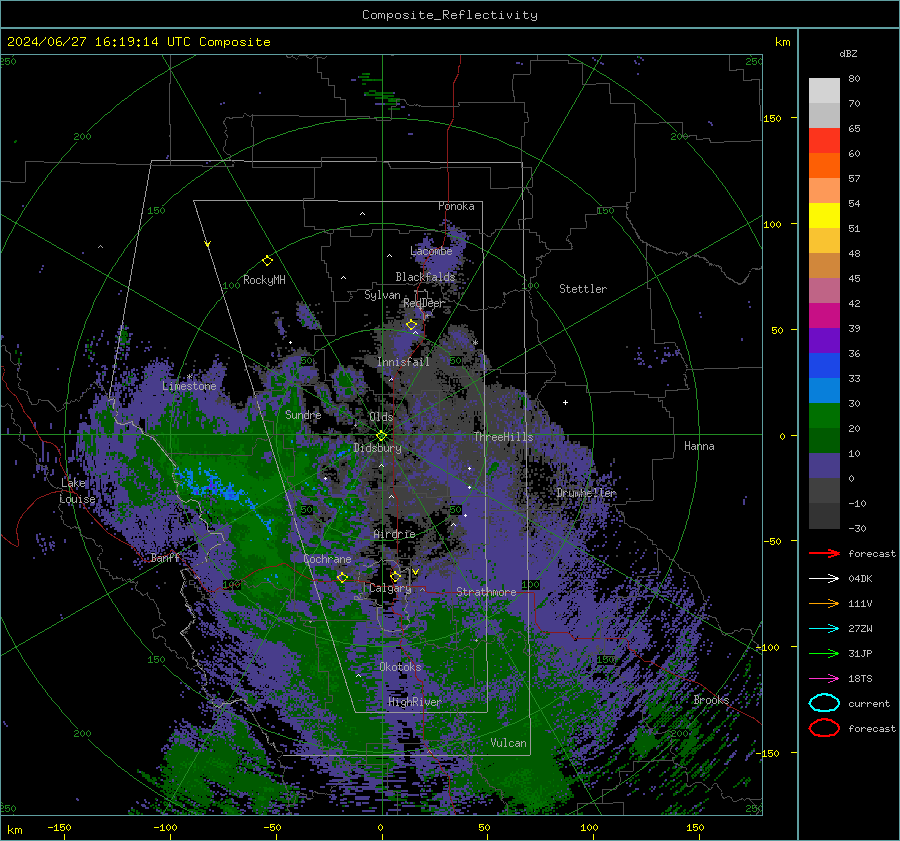Click the Didsbury city label
The width and height of the screenshot is (900, 841).
pyautogui.click(x=377, y=448)
